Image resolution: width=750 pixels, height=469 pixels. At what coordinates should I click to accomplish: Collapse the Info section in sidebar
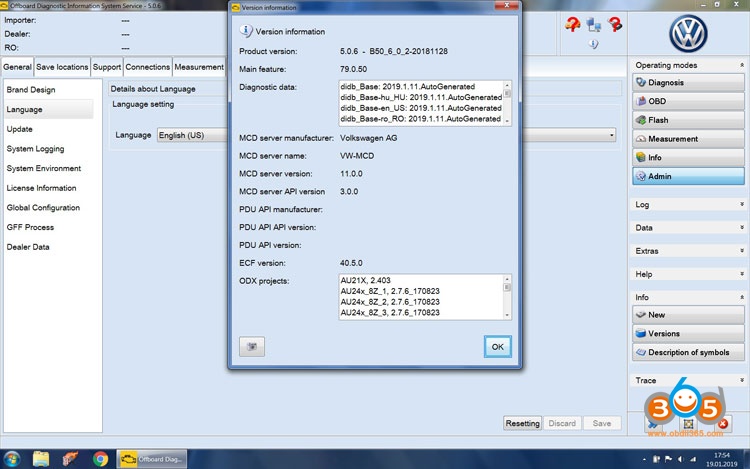click(x=741, y=297)
